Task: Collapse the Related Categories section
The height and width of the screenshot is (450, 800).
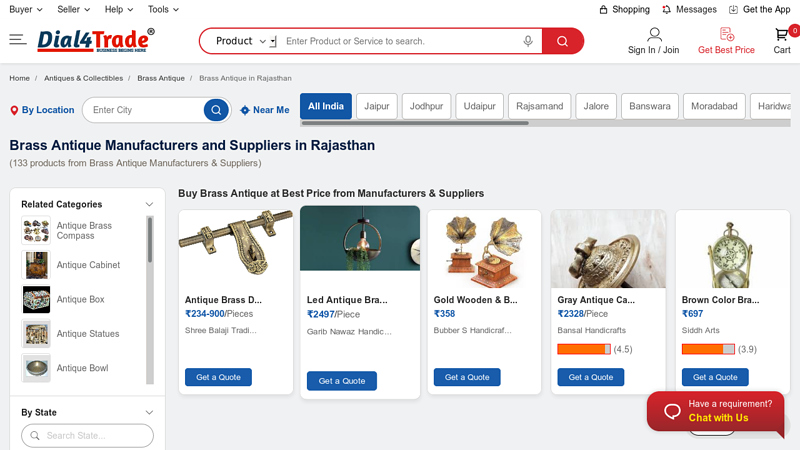Action: coord(149,204)
